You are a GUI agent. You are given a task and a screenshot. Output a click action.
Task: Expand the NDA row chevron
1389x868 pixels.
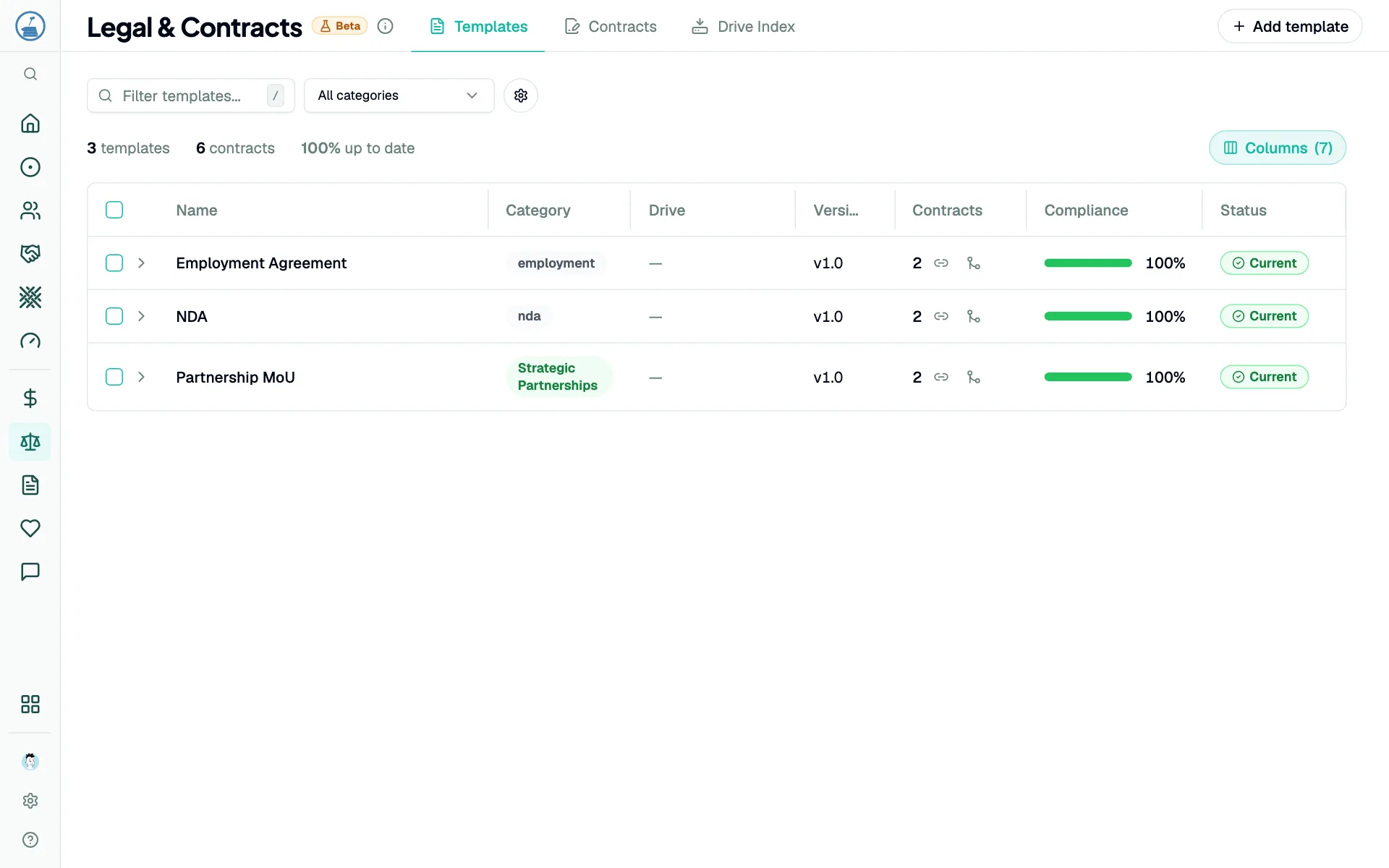pyautogui.click(x=142, y=317)
